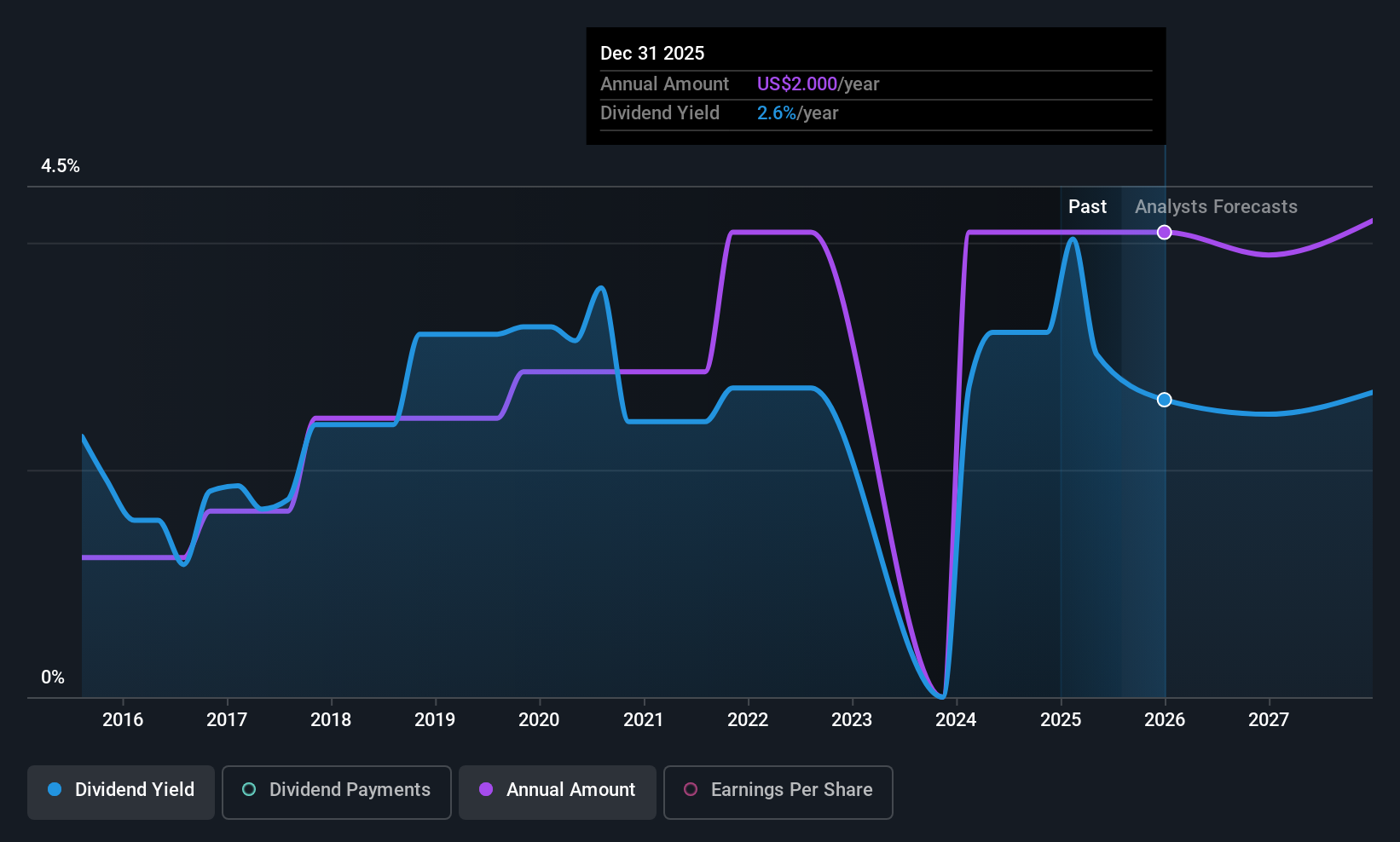Enable the Dividend Payments series

pyautogui.click(x=337, y=793)
